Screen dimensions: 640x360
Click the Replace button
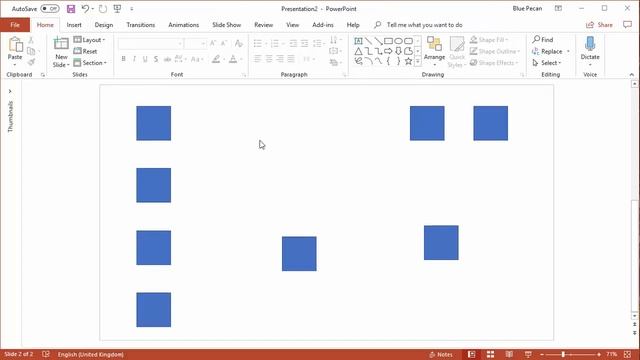click(547, 51)
